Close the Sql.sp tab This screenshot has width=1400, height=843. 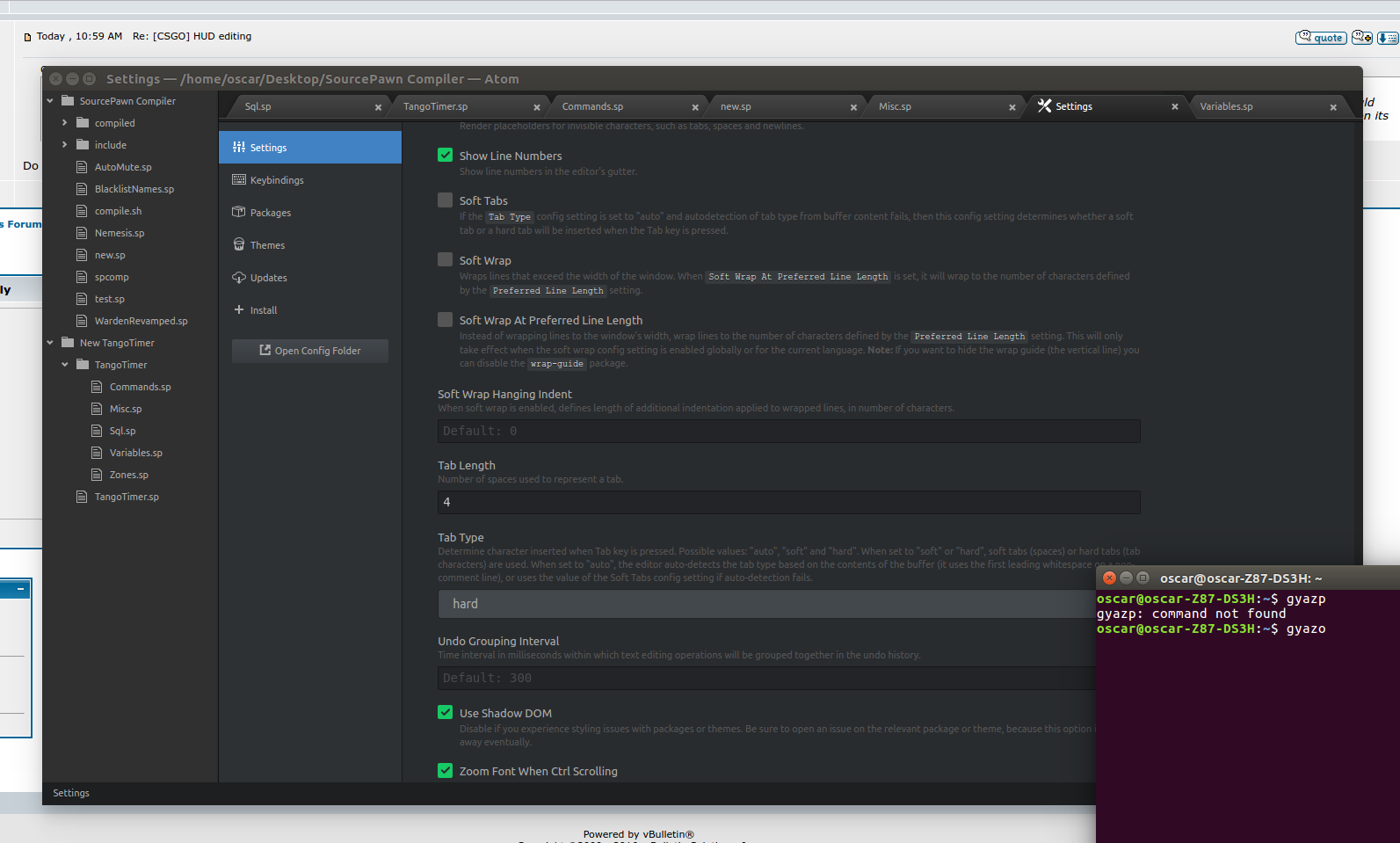378,107
